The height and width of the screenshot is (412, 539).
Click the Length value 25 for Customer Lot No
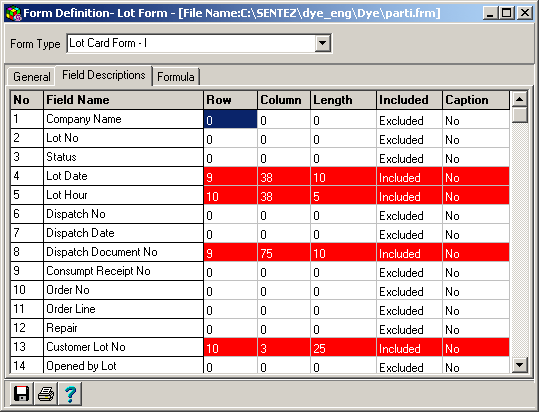343,347
